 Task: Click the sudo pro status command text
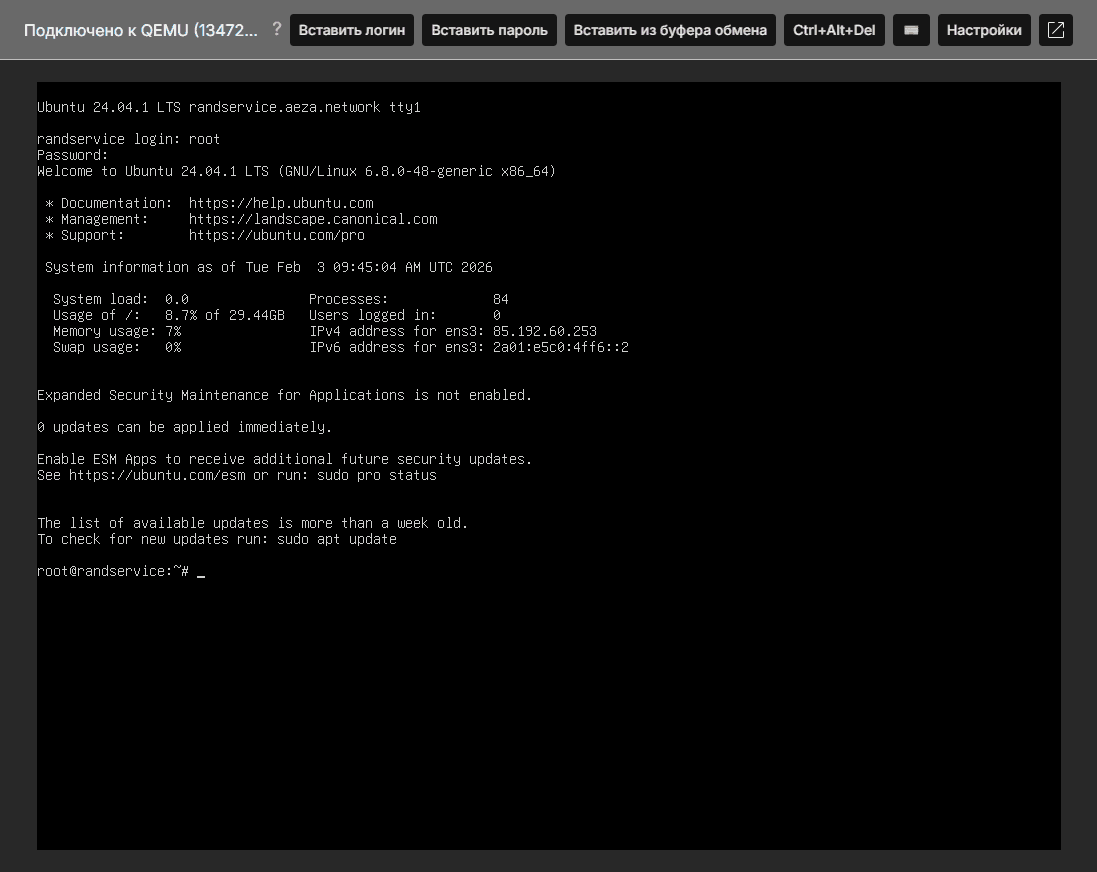click(376, 475)
